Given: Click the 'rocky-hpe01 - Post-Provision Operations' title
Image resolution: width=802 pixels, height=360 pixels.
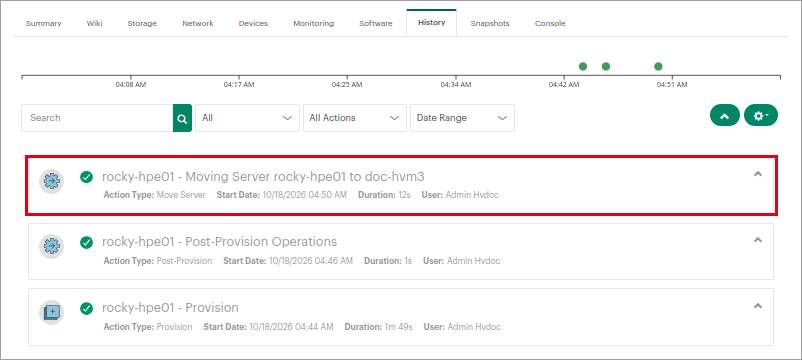Looking at the screenshot, I should [219, 241].
